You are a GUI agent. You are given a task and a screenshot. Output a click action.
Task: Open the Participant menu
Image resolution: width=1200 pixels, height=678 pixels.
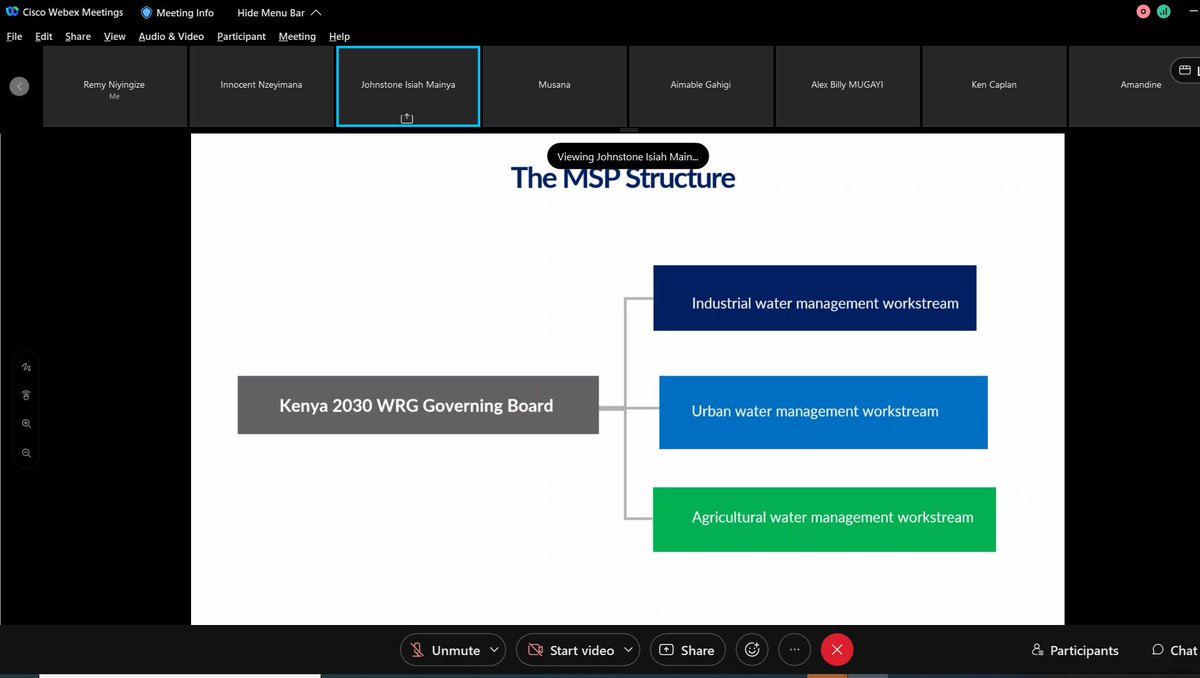tap(241, 36)
